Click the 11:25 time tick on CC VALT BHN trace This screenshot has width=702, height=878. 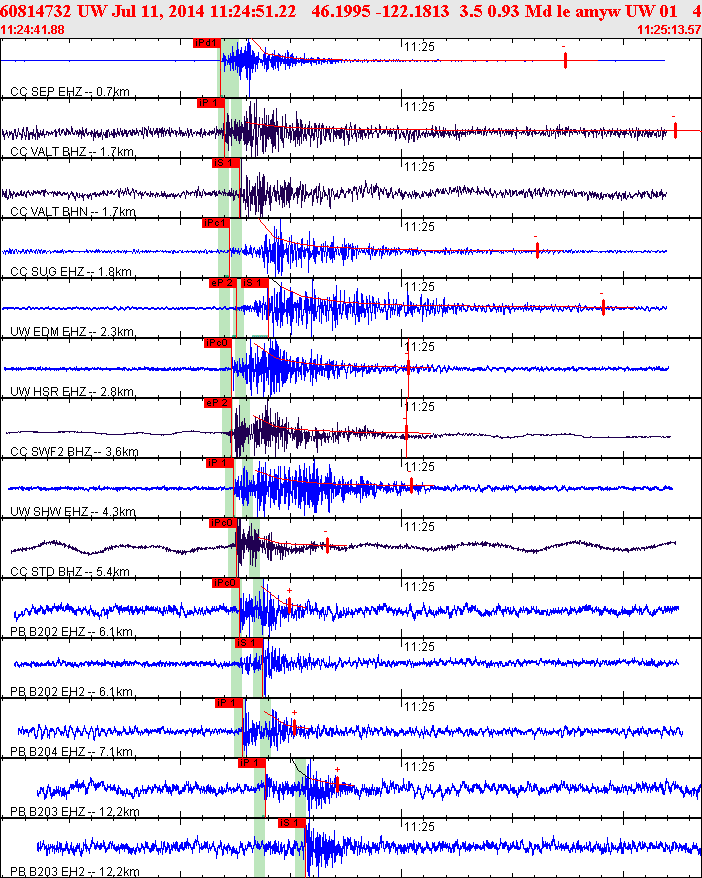point(419,166)
